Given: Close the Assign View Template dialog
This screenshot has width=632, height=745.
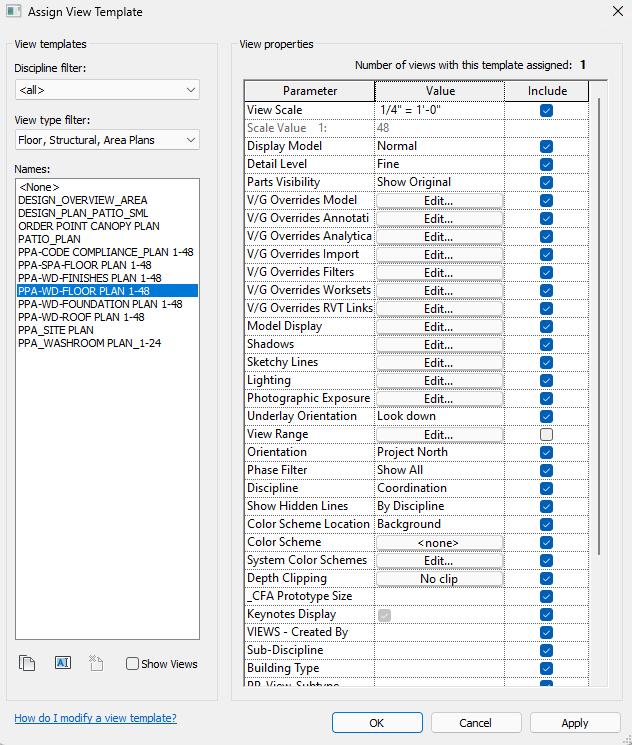Looking at the screenshot, I should (x=618, y=11).
